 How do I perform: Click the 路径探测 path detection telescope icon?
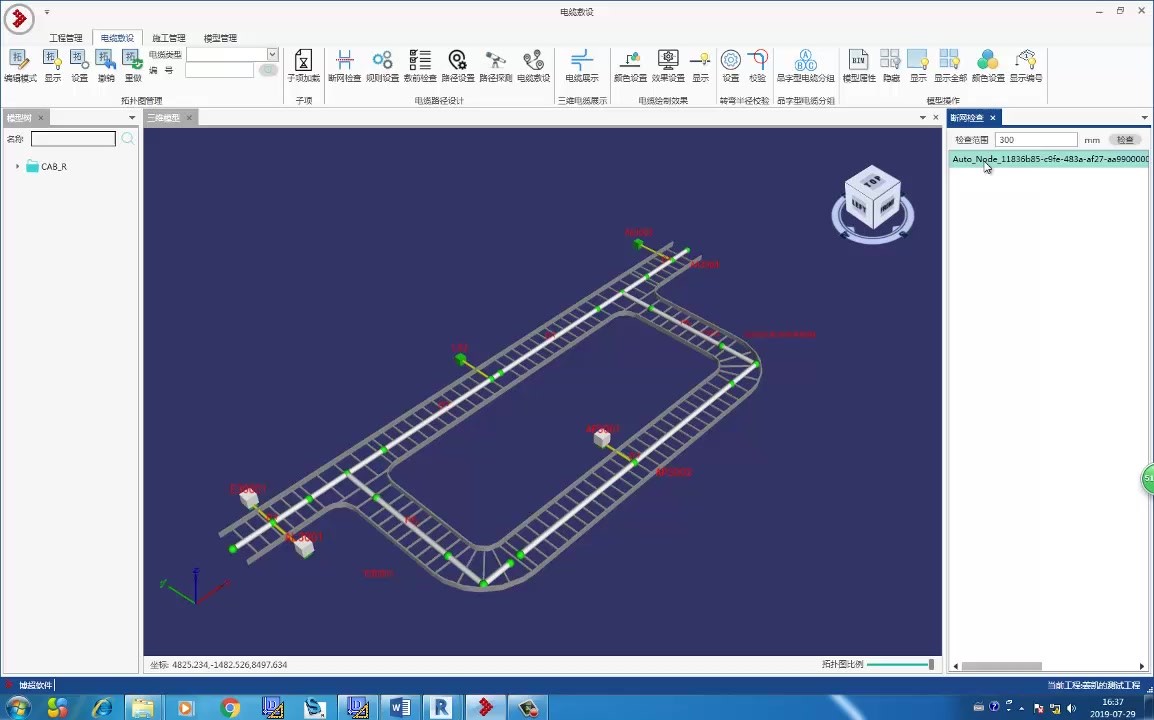tap(495, 66)
